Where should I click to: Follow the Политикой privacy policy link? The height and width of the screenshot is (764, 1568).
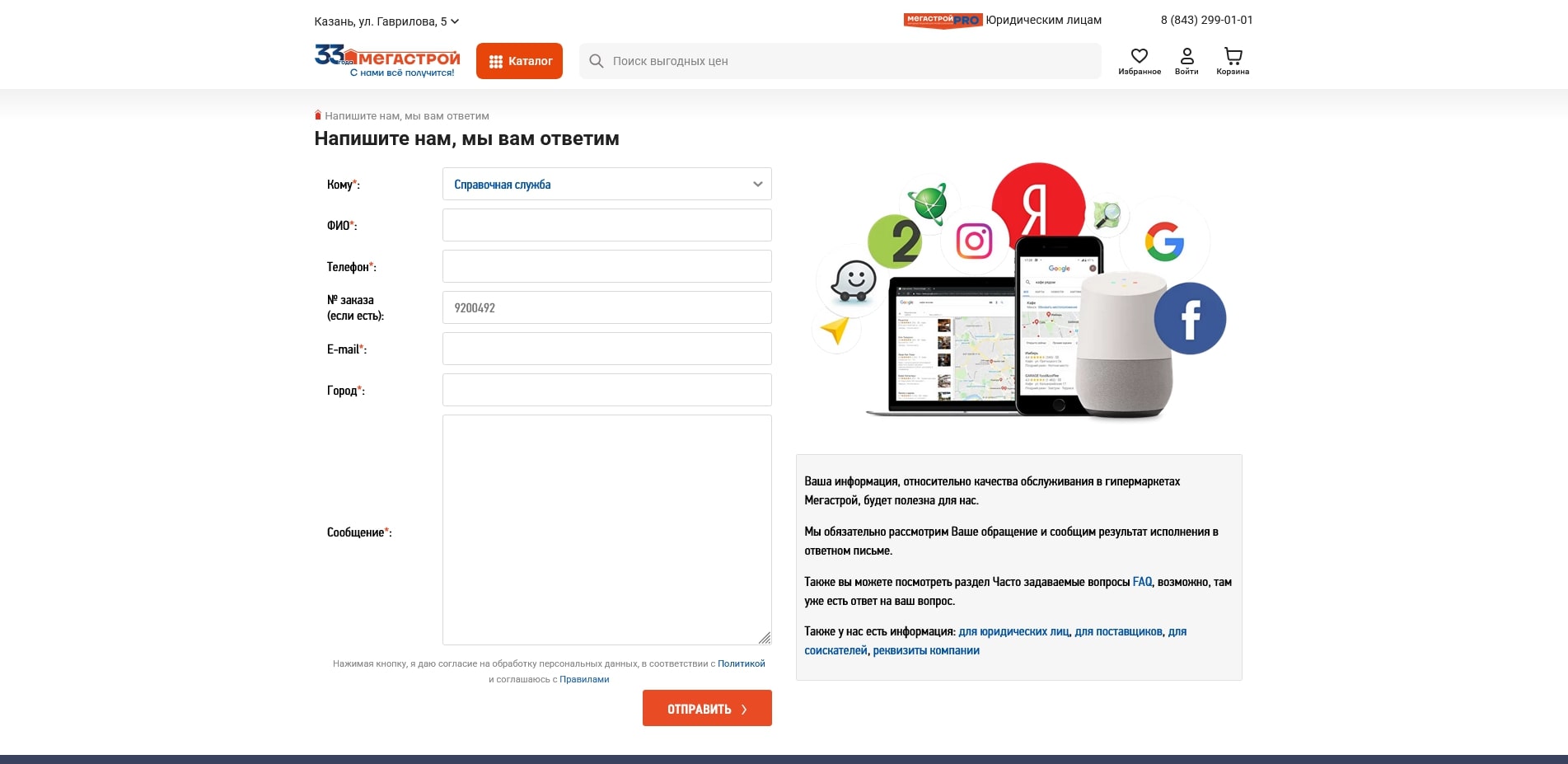[x=741, y=663]
